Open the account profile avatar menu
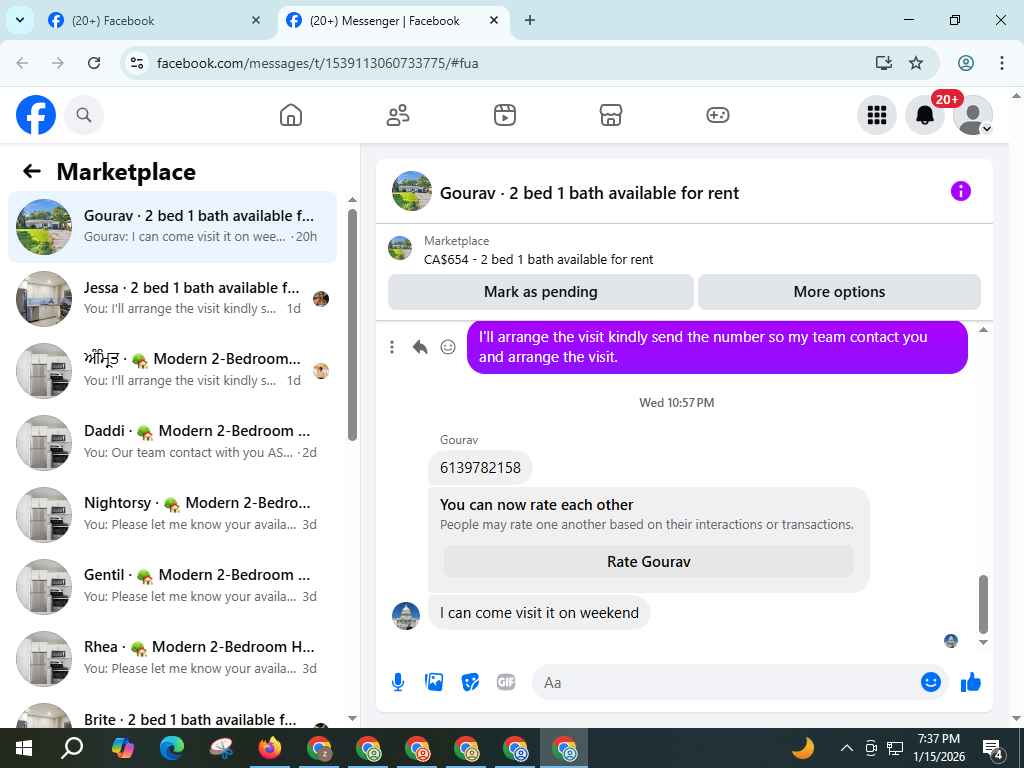The height and width of the screenshot is (768, 1024). tap(973, 115)
